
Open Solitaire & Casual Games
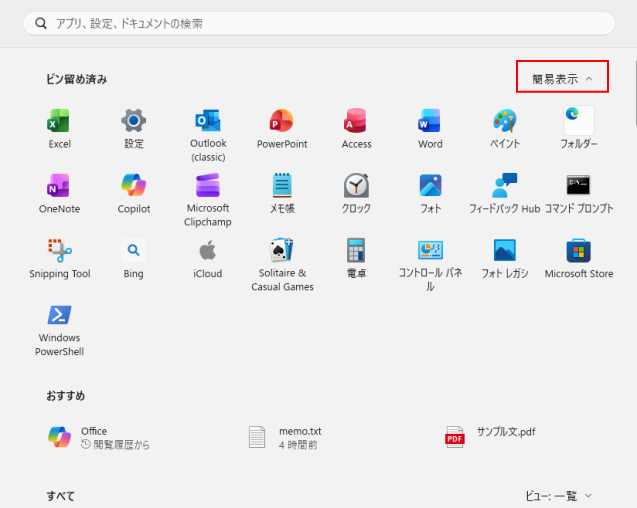pyautogui.click(x=282, y=265)
